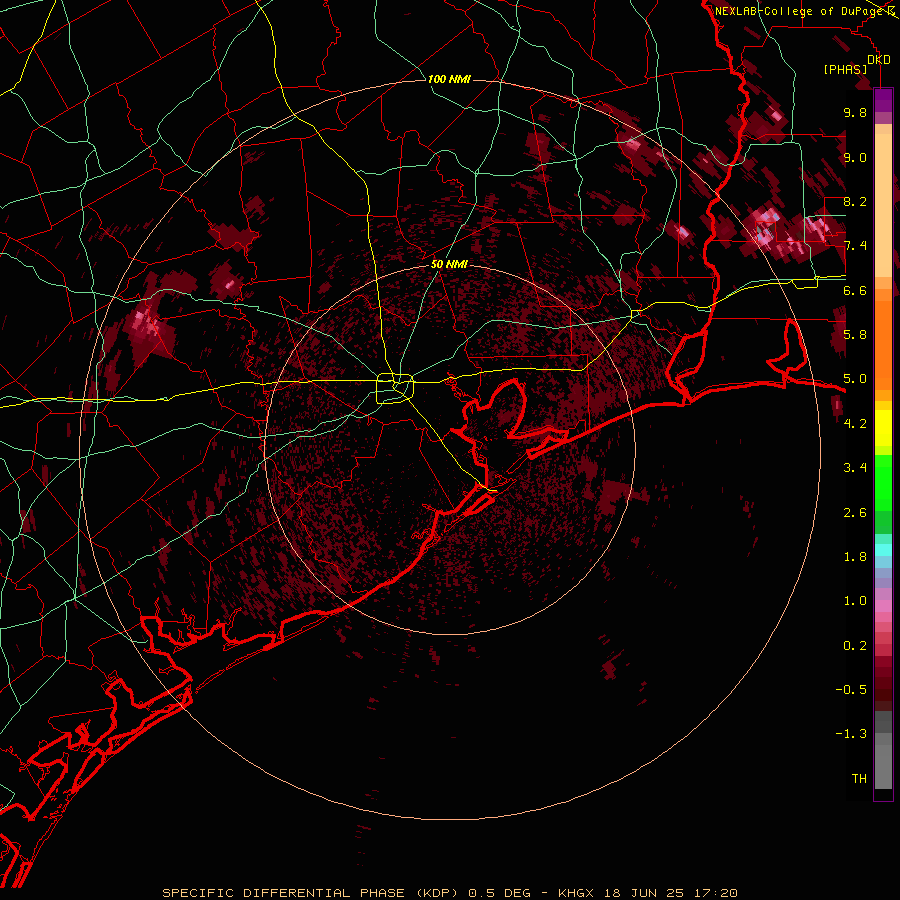This screenshot has width=900, height=900.
Task: Select the 9.0 scale value
Action: pyautogui.click(x=855, y=157)
